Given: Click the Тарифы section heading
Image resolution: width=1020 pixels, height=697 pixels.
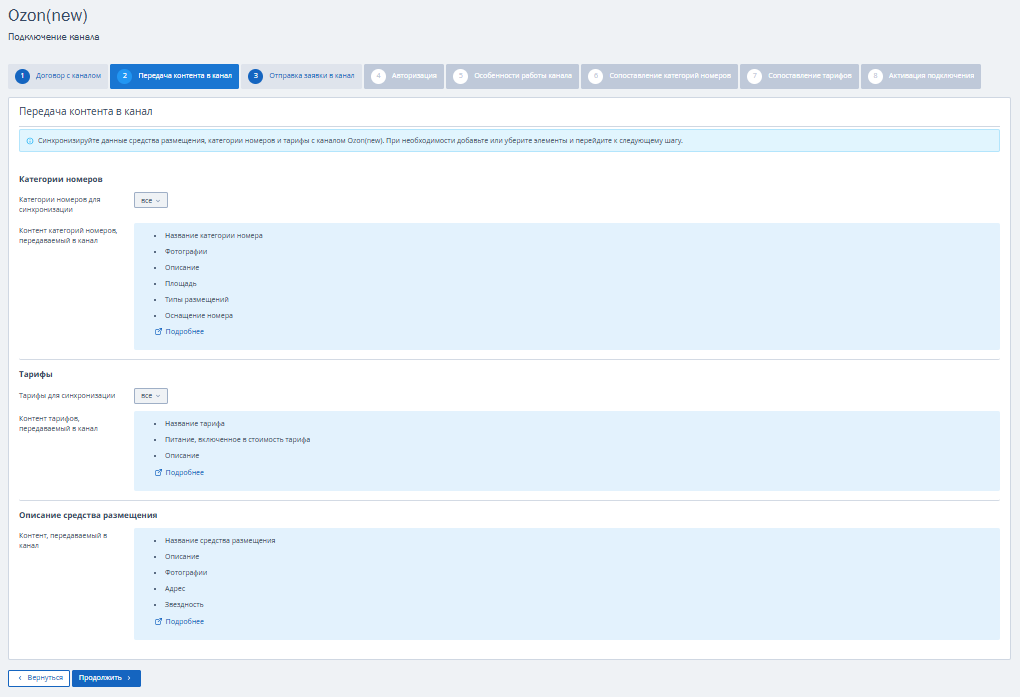Looking at the screenshot, I should click(36, 374).
